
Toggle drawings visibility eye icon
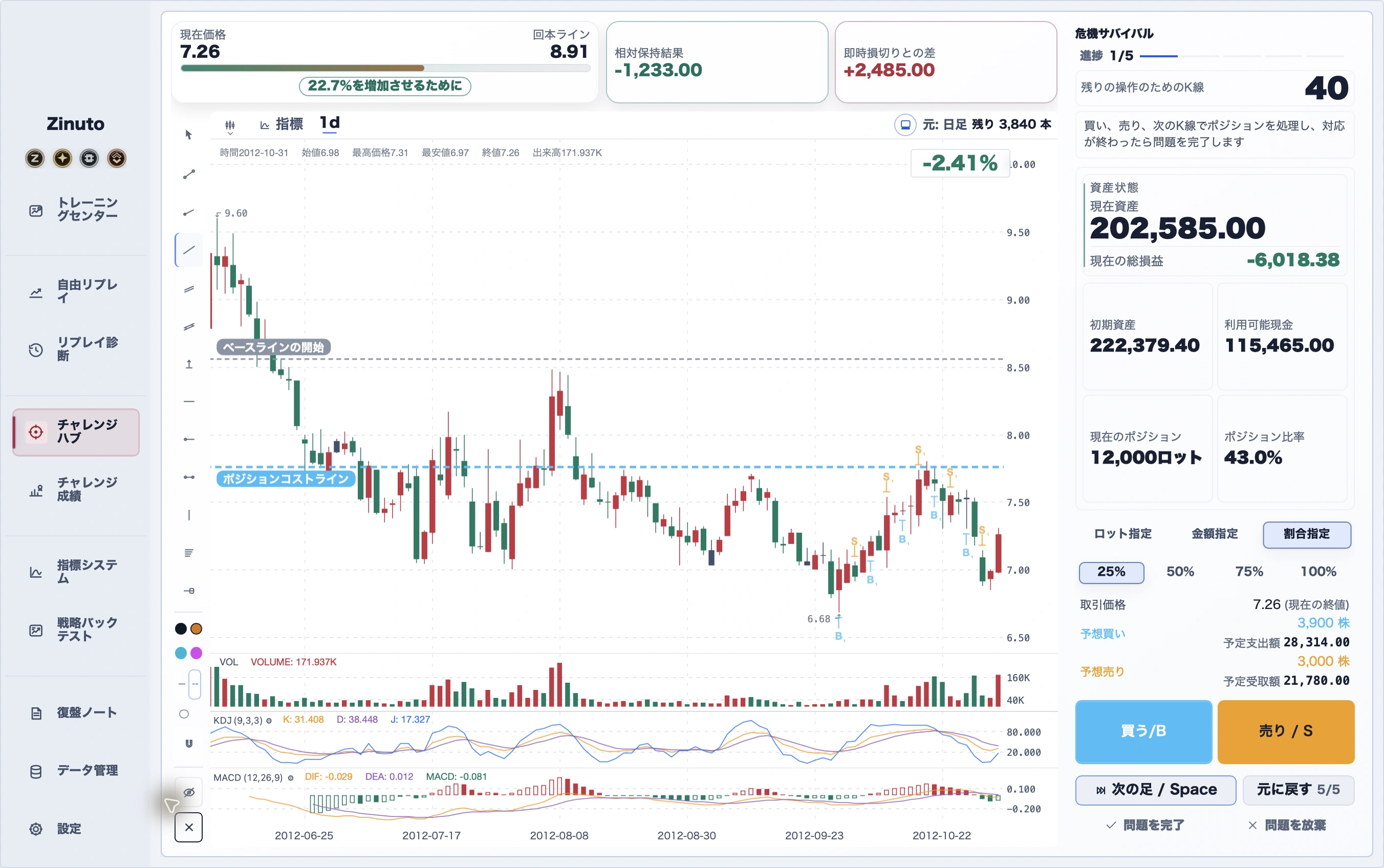[188, 792]
